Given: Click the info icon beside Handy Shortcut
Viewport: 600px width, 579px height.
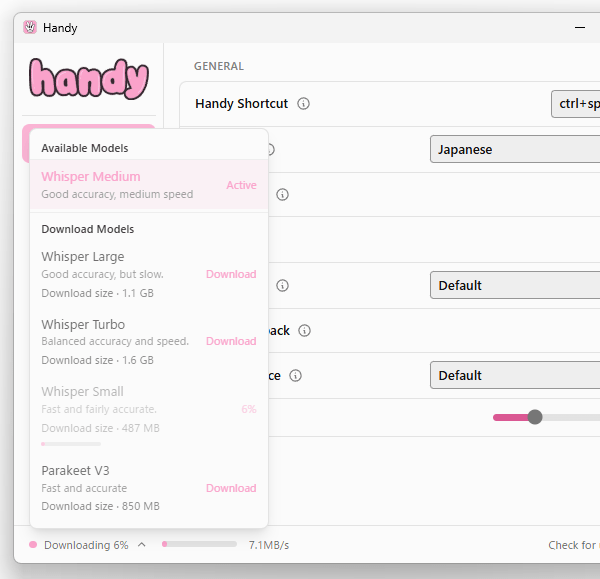Looking at the screenshot, I should (x=304, y=104).
